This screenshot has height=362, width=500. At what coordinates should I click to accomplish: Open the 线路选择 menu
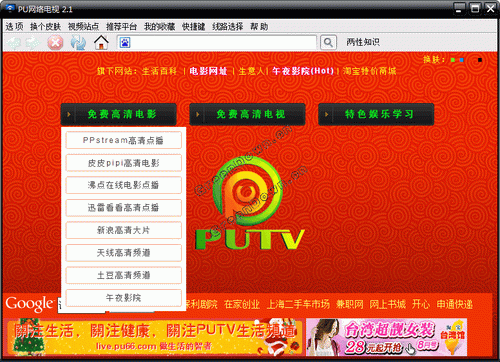[x=228, y=27]
